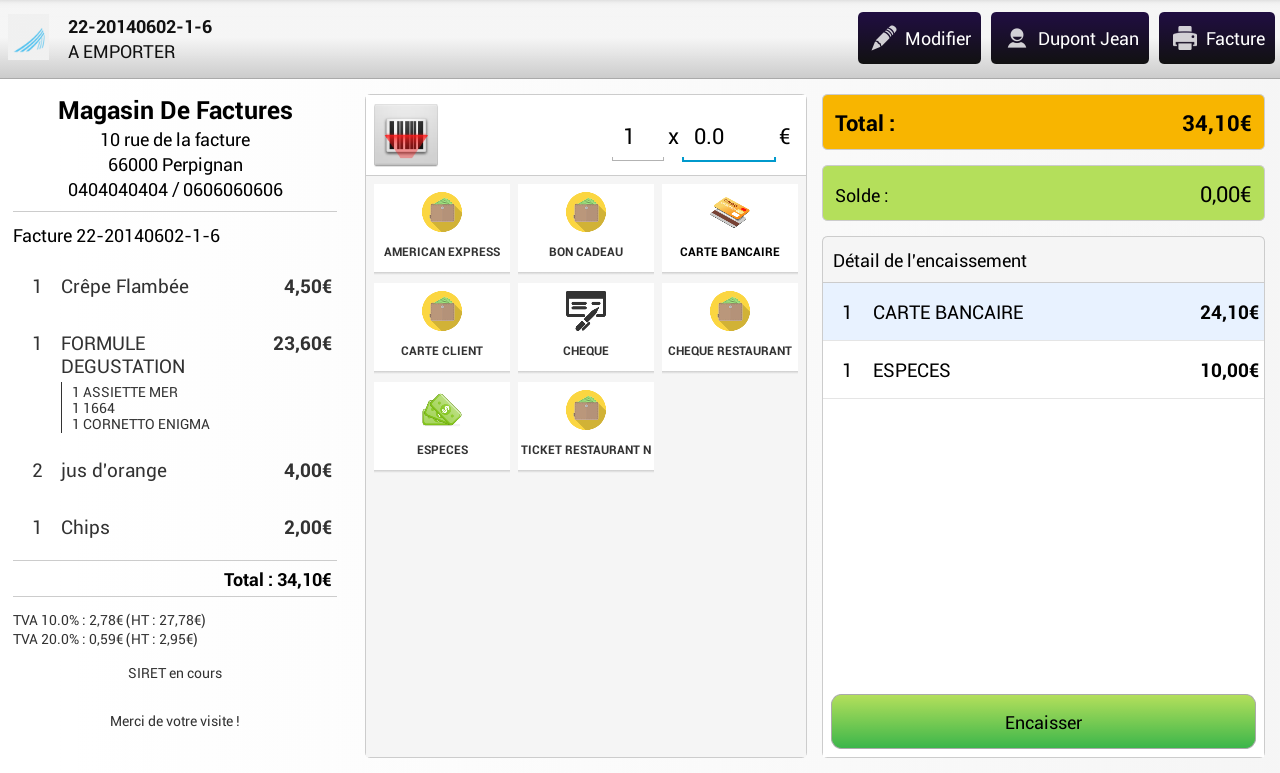Select the Carte Bancaire 24,10€ payment row

click(1043, 312)
